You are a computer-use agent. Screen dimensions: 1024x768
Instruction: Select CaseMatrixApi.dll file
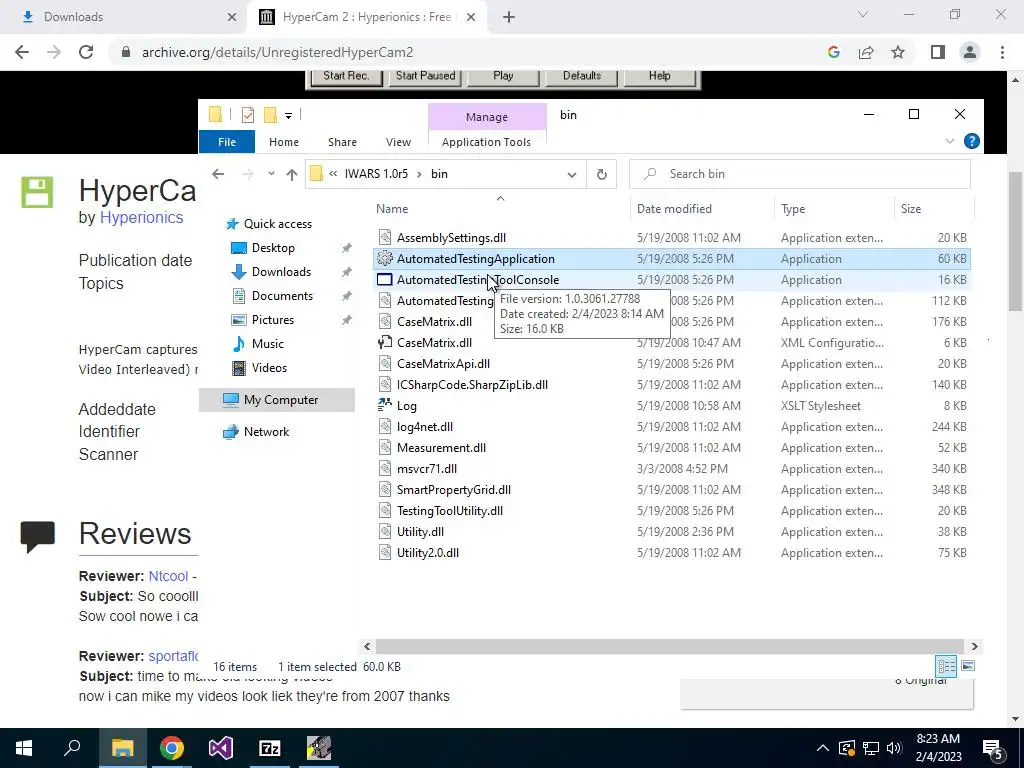pyautogui.click(x=443, y=364)
